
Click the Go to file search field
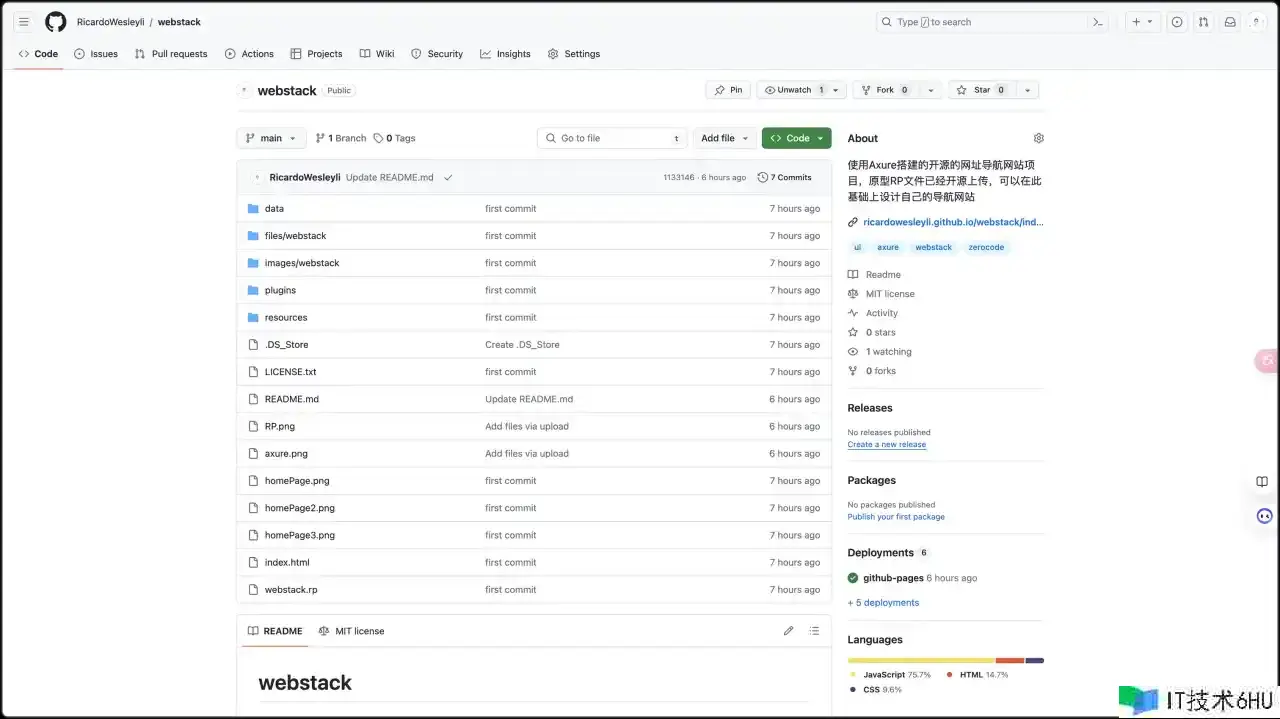(612, 138)
